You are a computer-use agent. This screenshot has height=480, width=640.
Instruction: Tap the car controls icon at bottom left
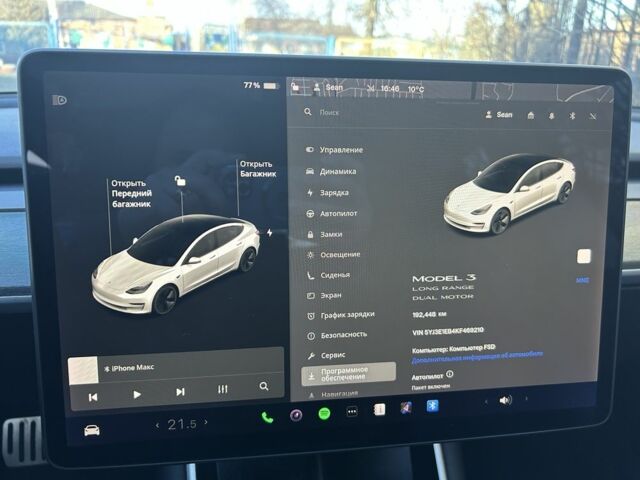pos(91,430)
